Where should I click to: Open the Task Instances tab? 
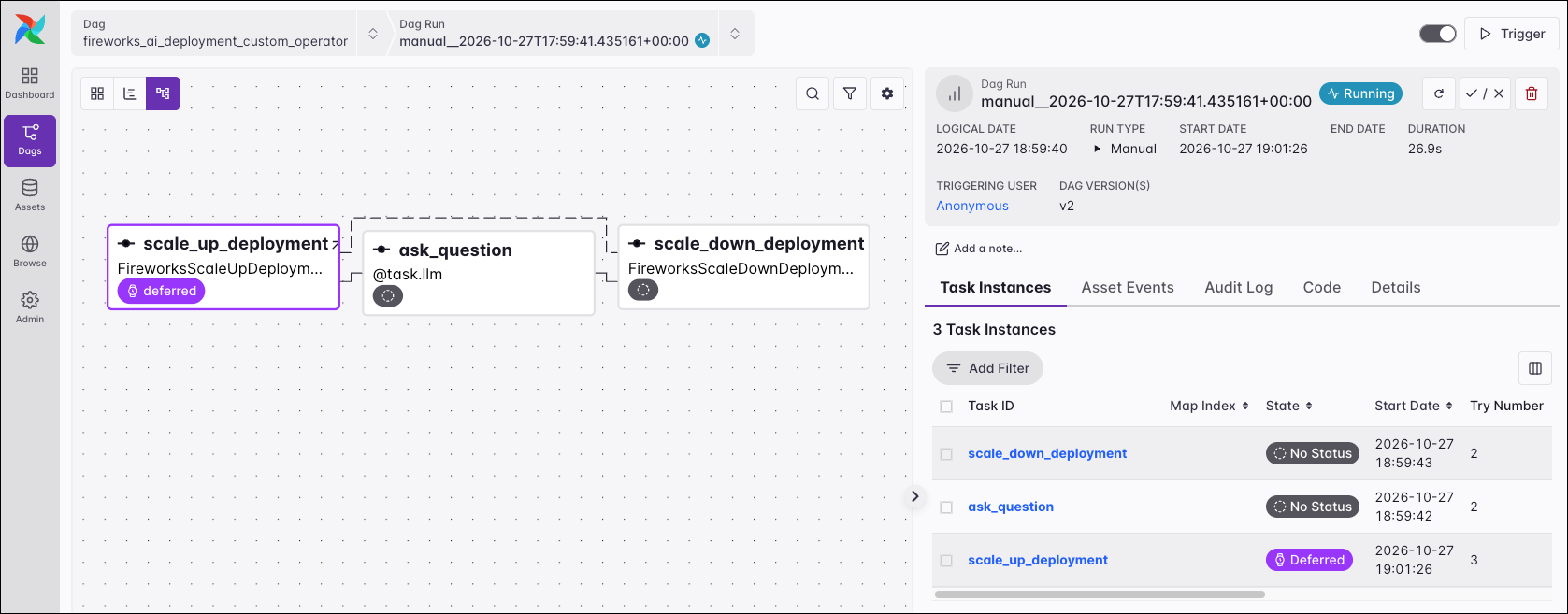pos(996,288)
